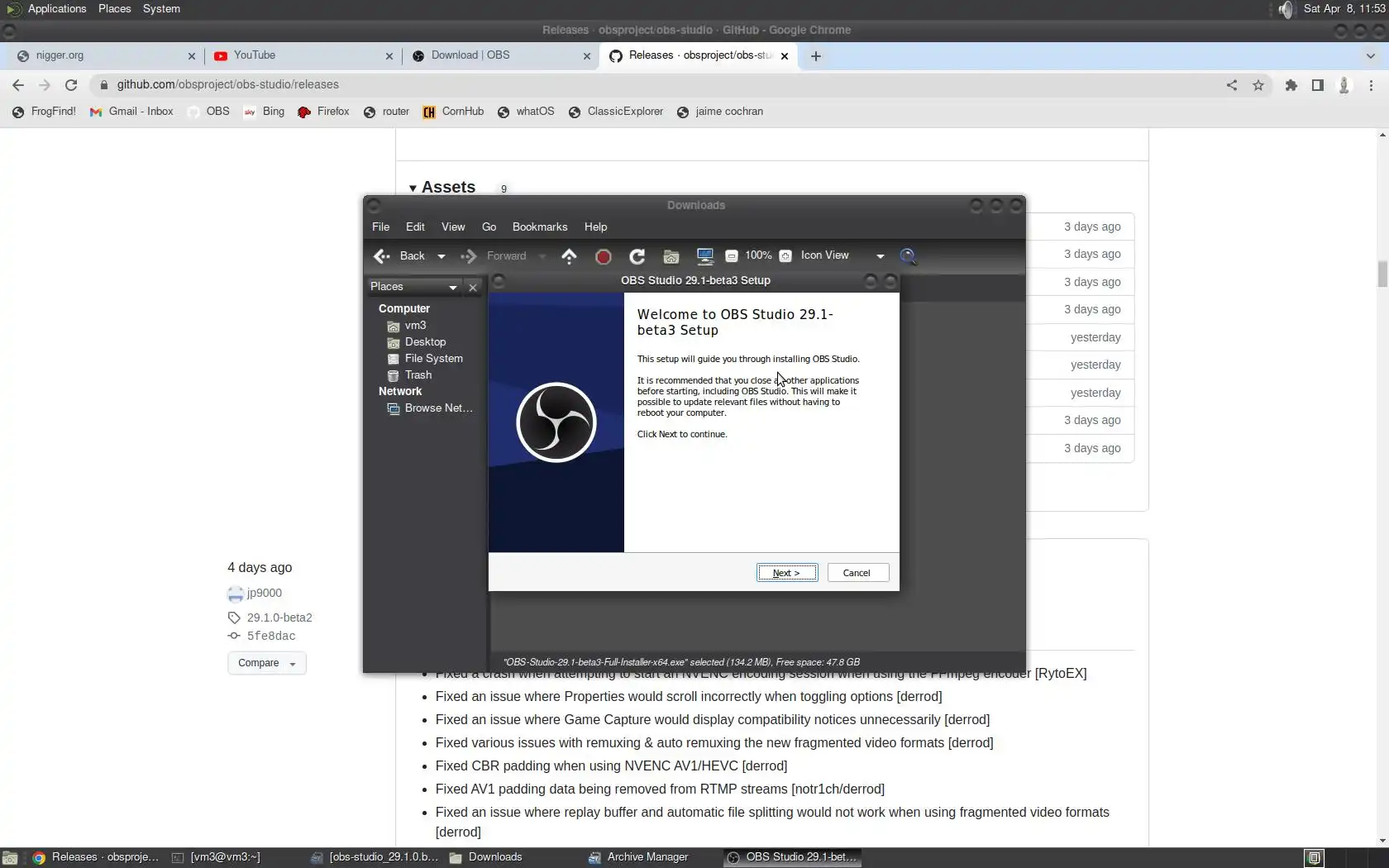Switch to Archive Manager in taskbar
The image size is (1389, 868).
(x=638, y=858)
